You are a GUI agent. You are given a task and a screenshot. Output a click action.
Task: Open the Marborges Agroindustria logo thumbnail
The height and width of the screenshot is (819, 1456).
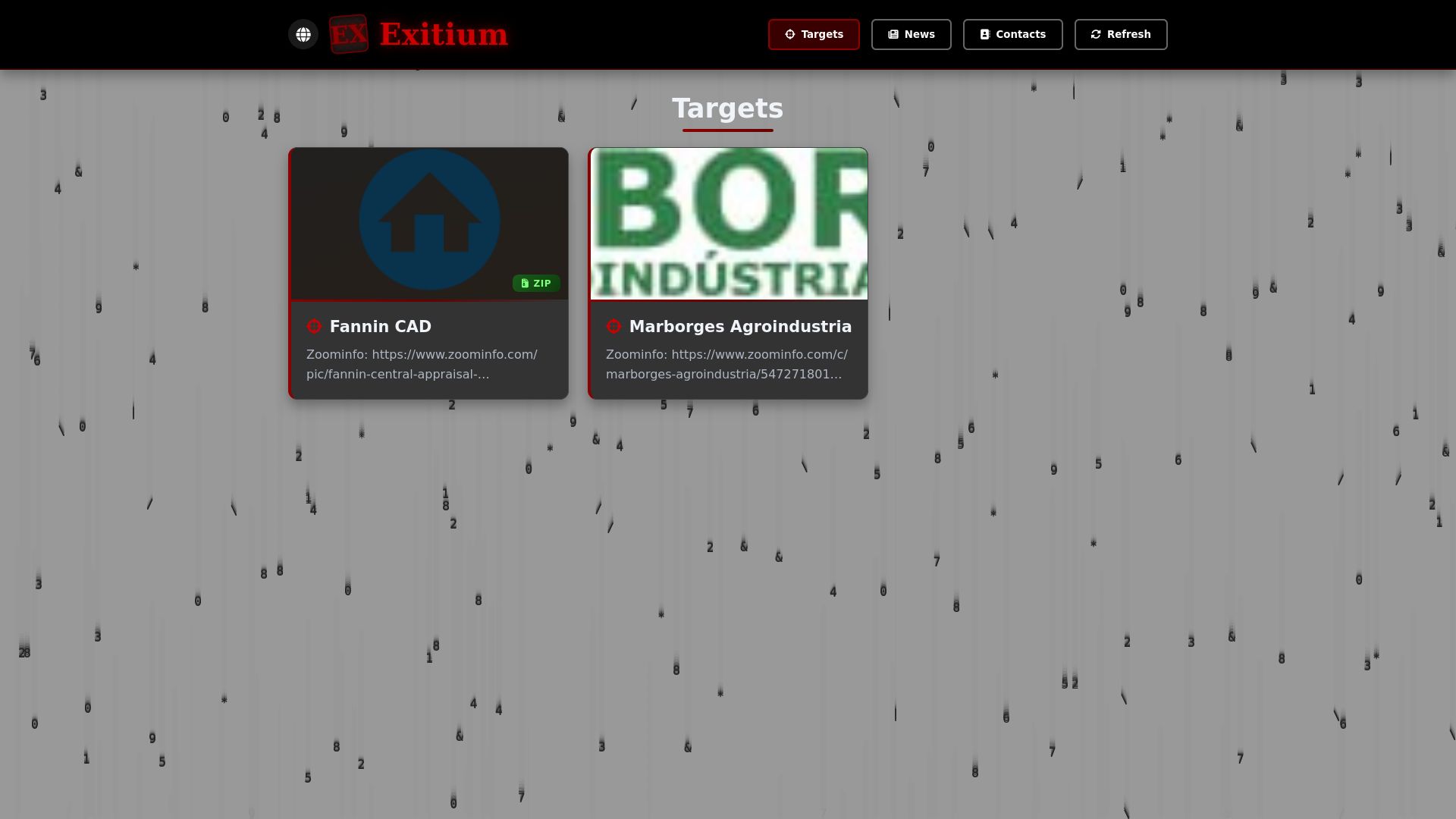[x=729, y=224]
